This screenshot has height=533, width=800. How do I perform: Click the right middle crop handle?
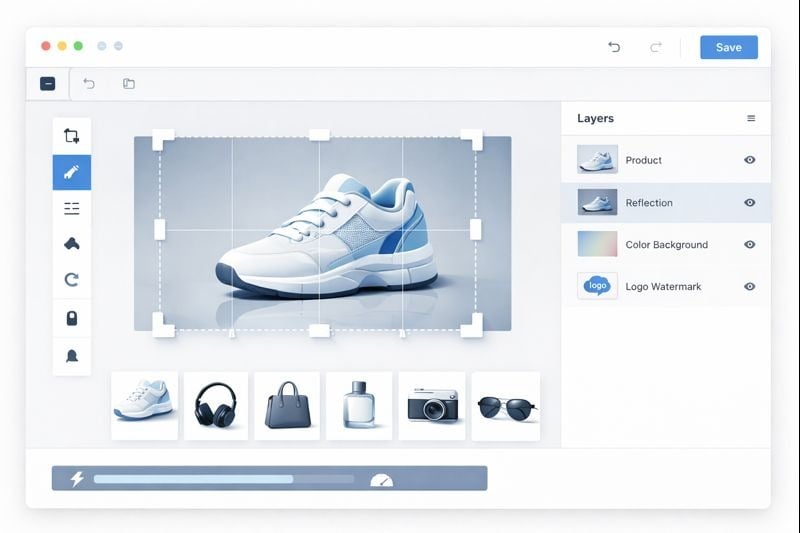(476, 230)
